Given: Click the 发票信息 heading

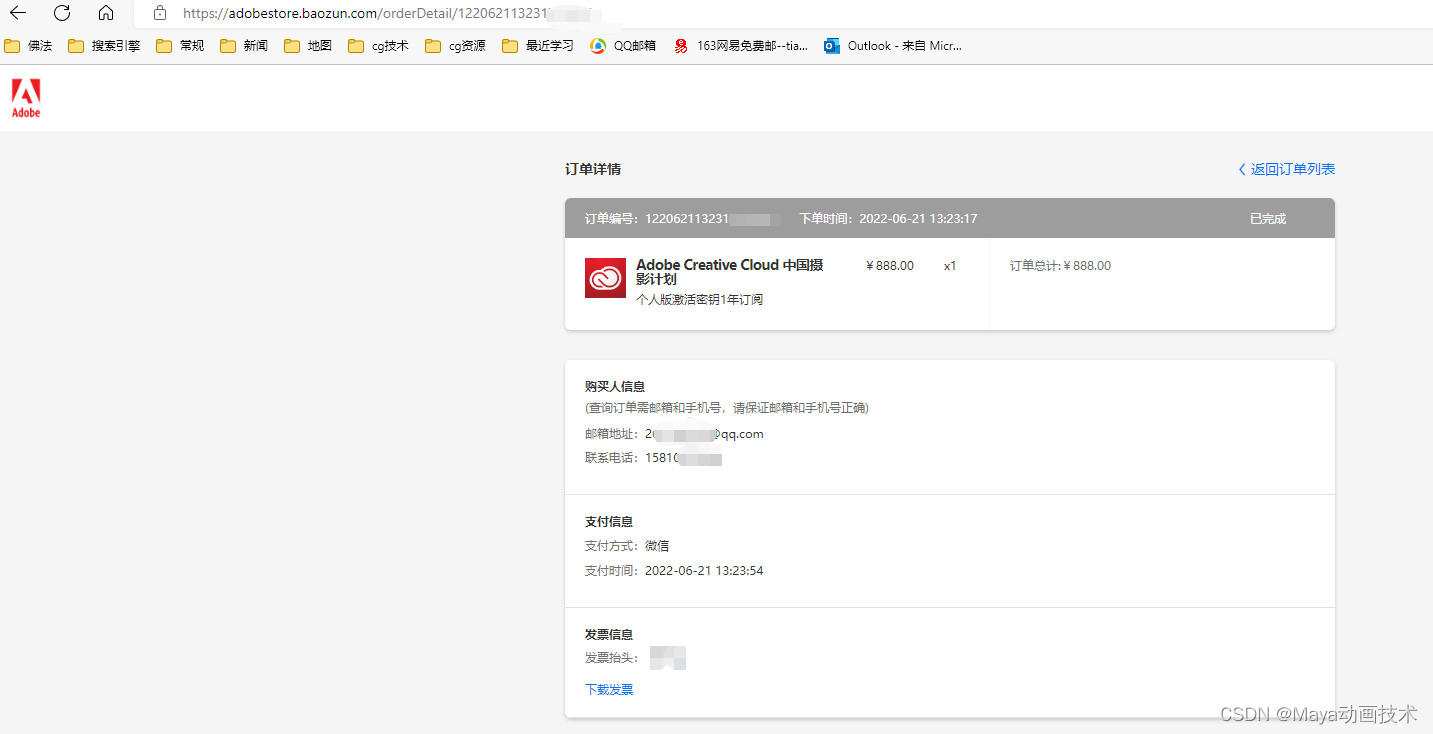Looking at the screenshot, I should (x=609, y=635).
